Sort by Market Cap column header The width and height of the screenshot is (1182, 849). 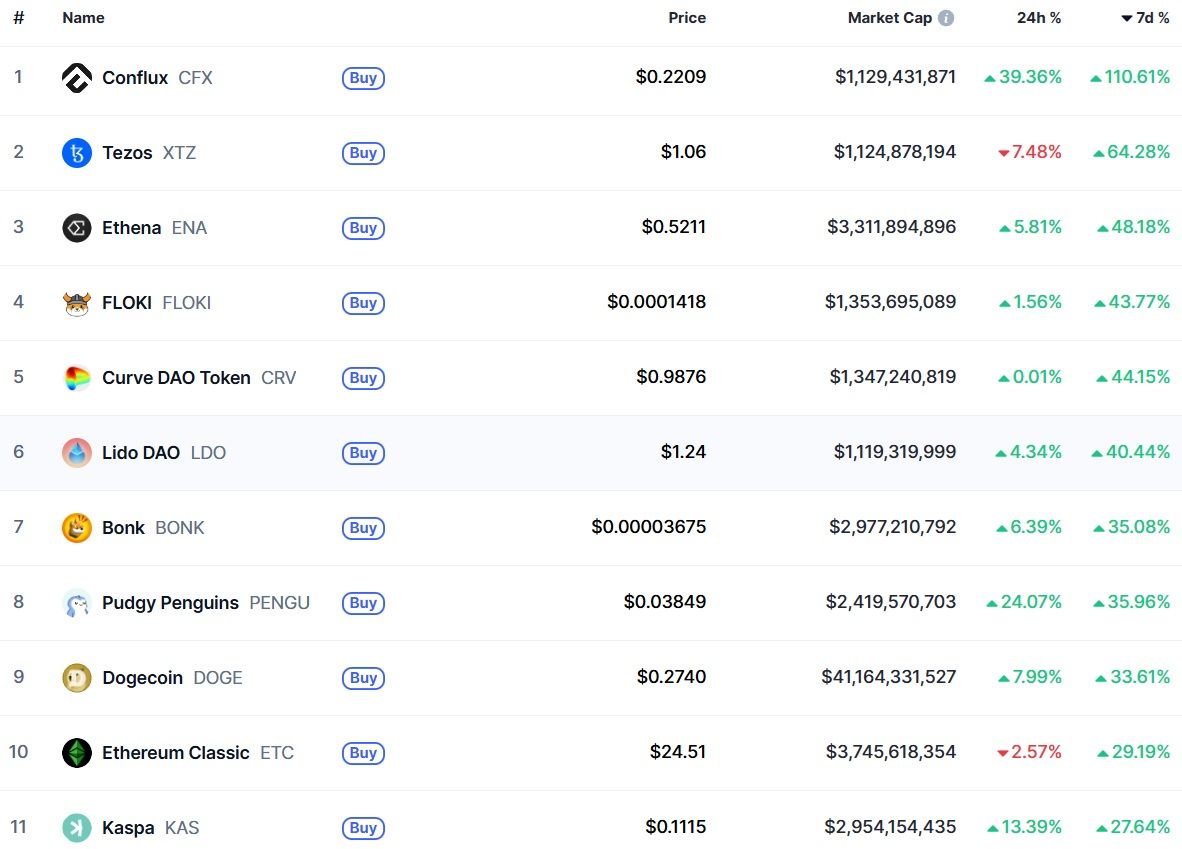tap(890, 18)
